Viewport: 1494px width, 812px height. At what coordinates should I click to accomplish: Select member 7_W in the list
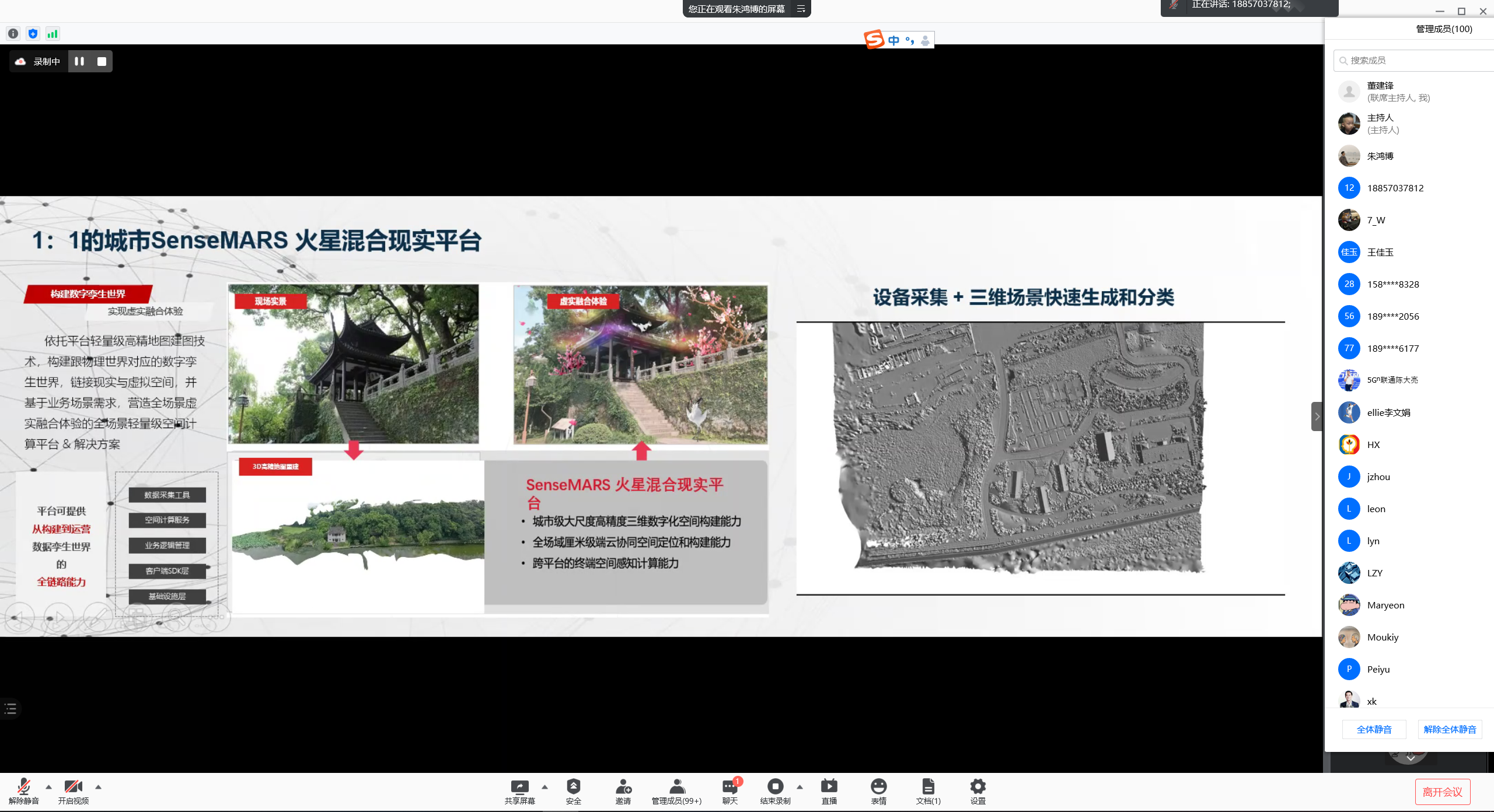pos(1409,220)
